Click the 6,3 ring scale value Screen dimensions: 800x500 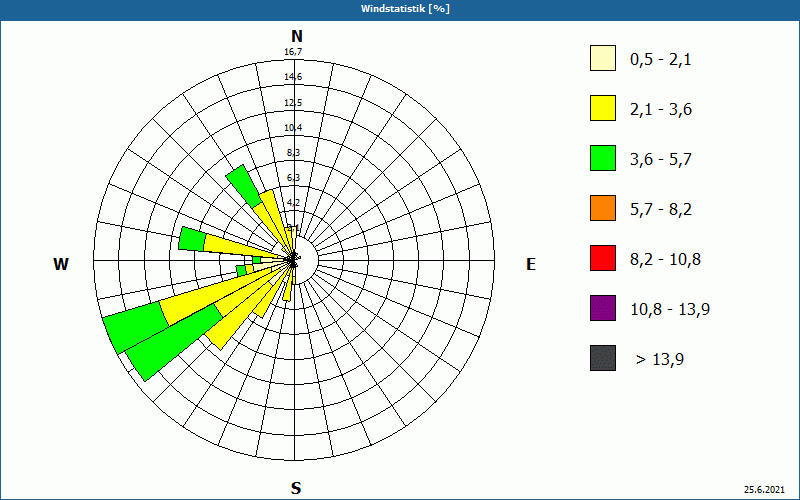[x=293, y=178]
